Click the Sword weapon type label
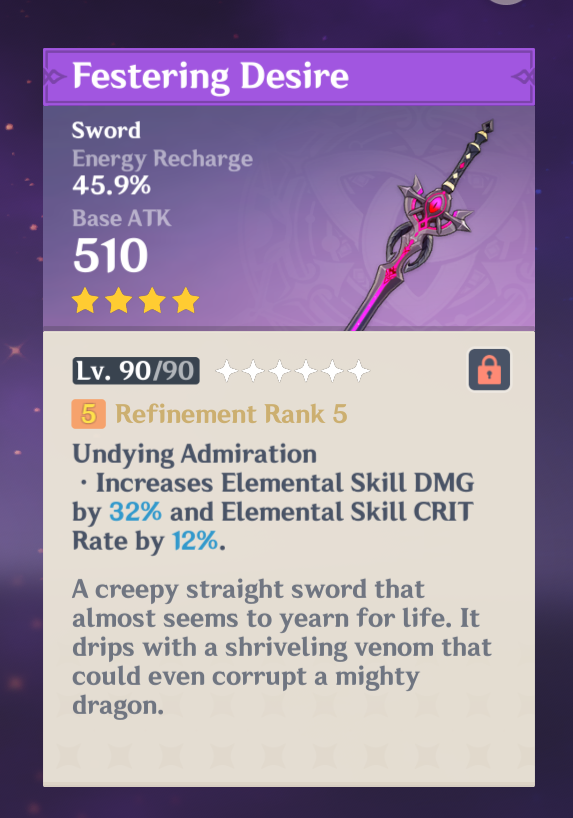The height and width of the screenshot is (818, 573). pos(106,130)
